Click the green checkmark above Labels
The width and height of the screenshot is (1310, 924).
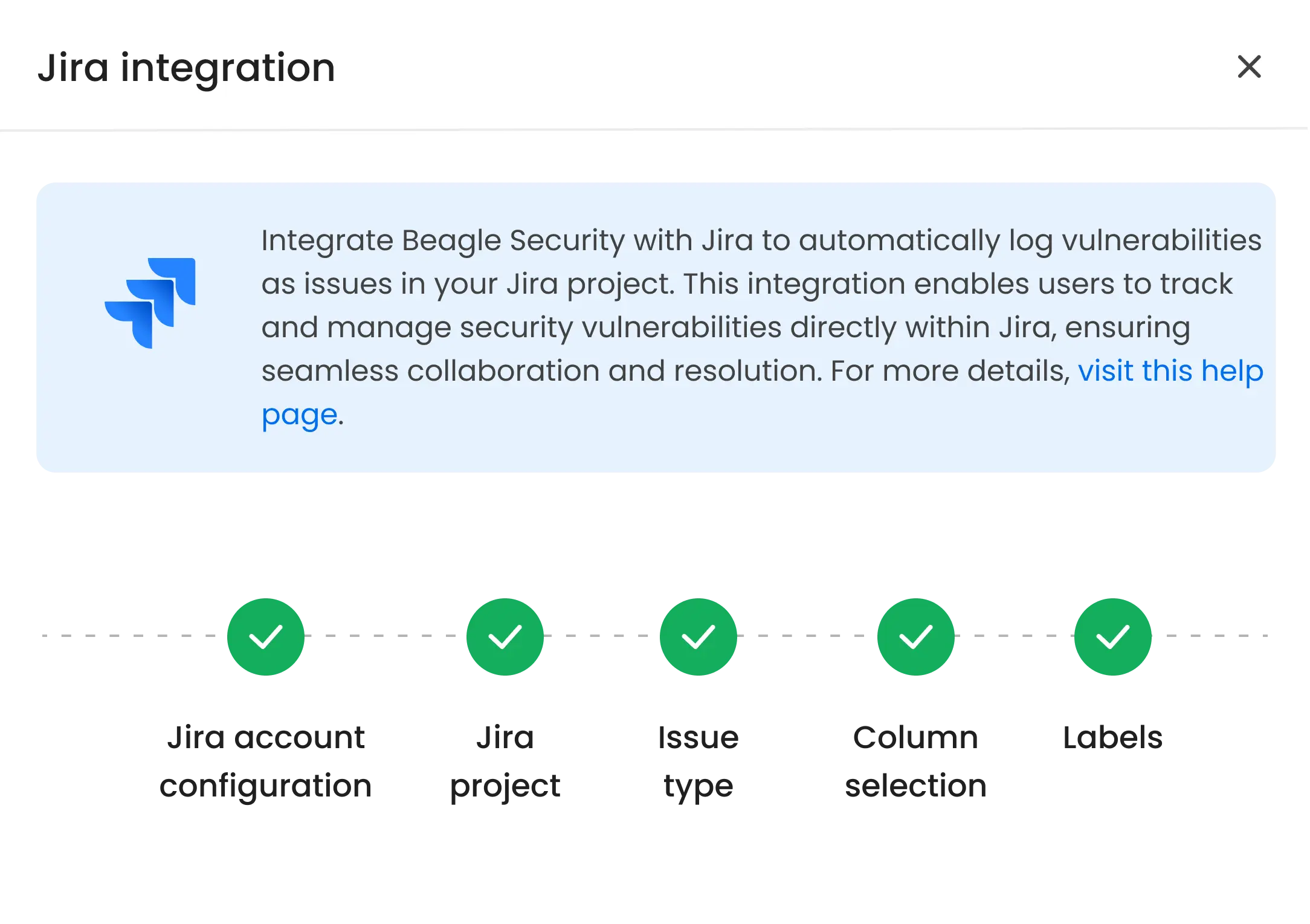tap(1113, 636)
